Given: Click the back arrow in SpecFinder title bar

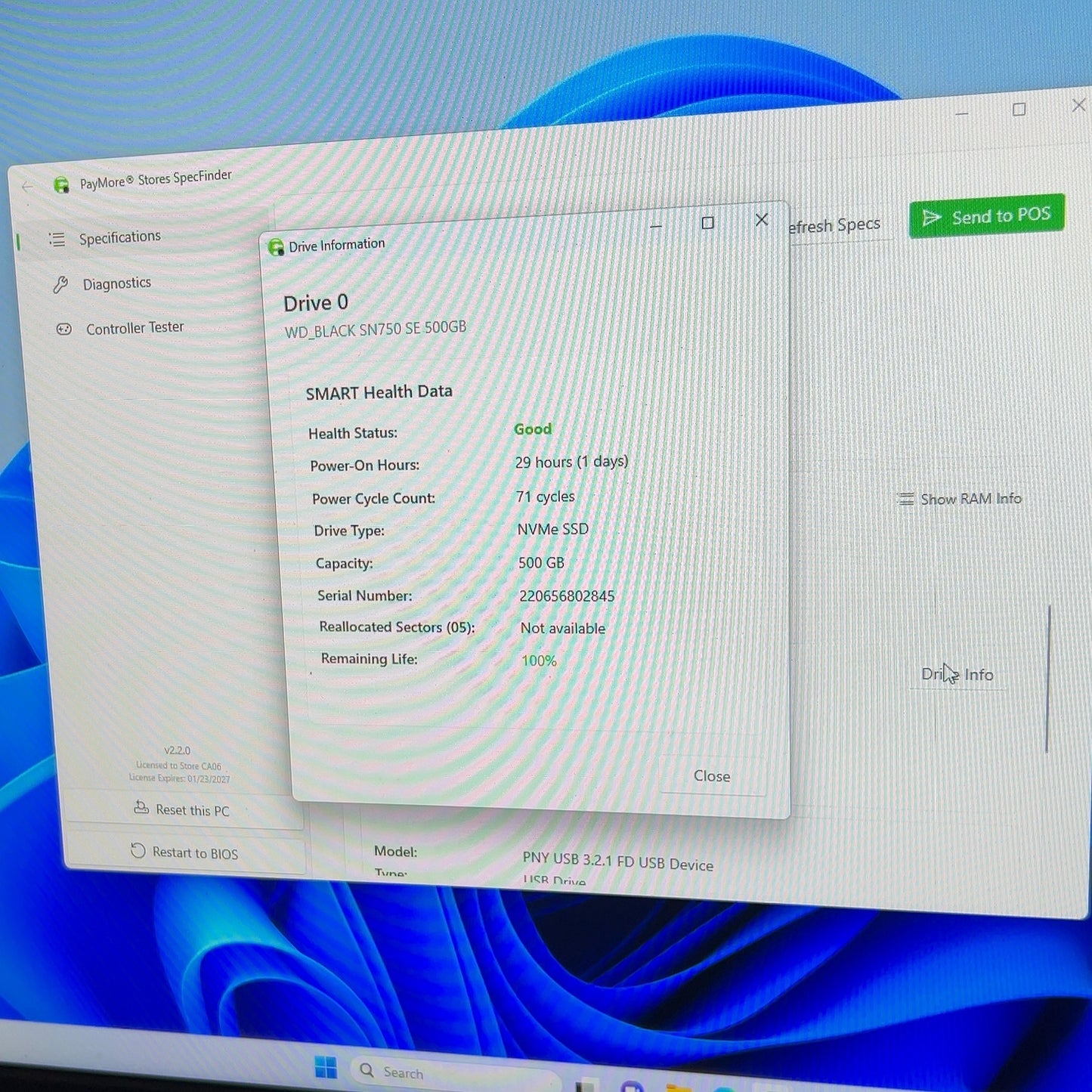Looking at the screenshot, I should (28, 186).
